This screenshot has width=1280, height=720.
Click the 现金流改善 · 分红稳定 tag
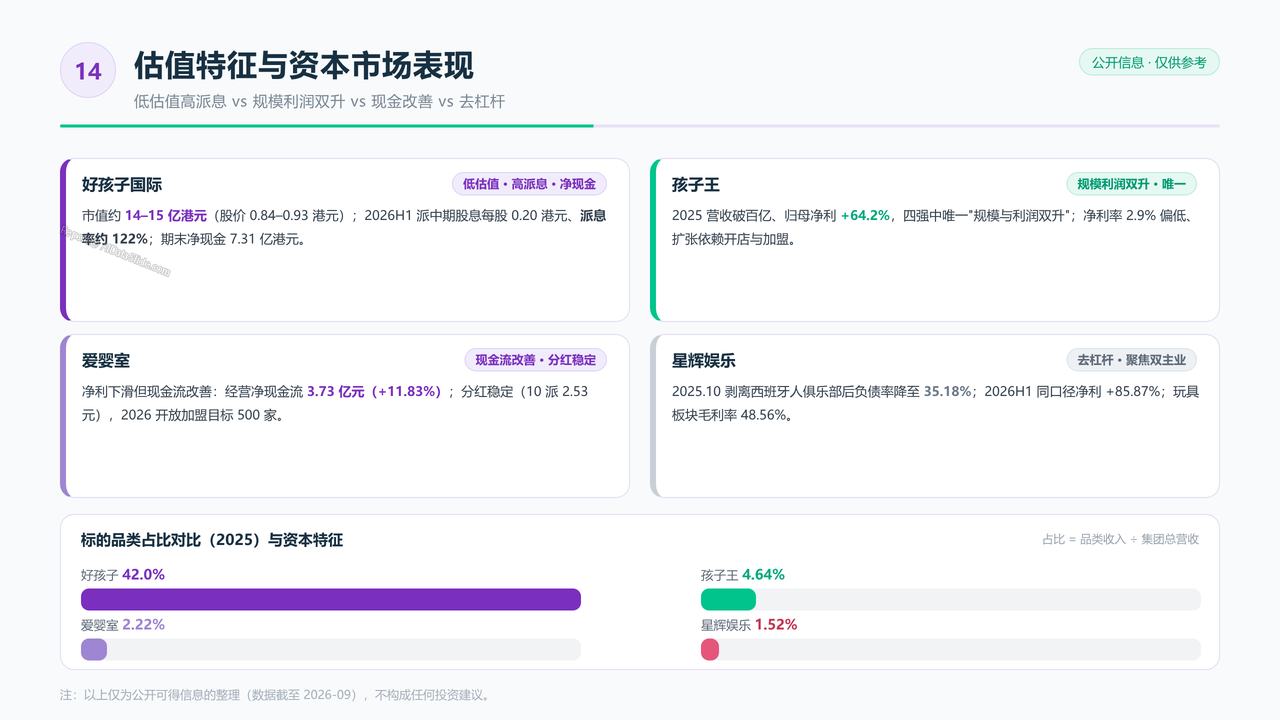coord(535,360)
